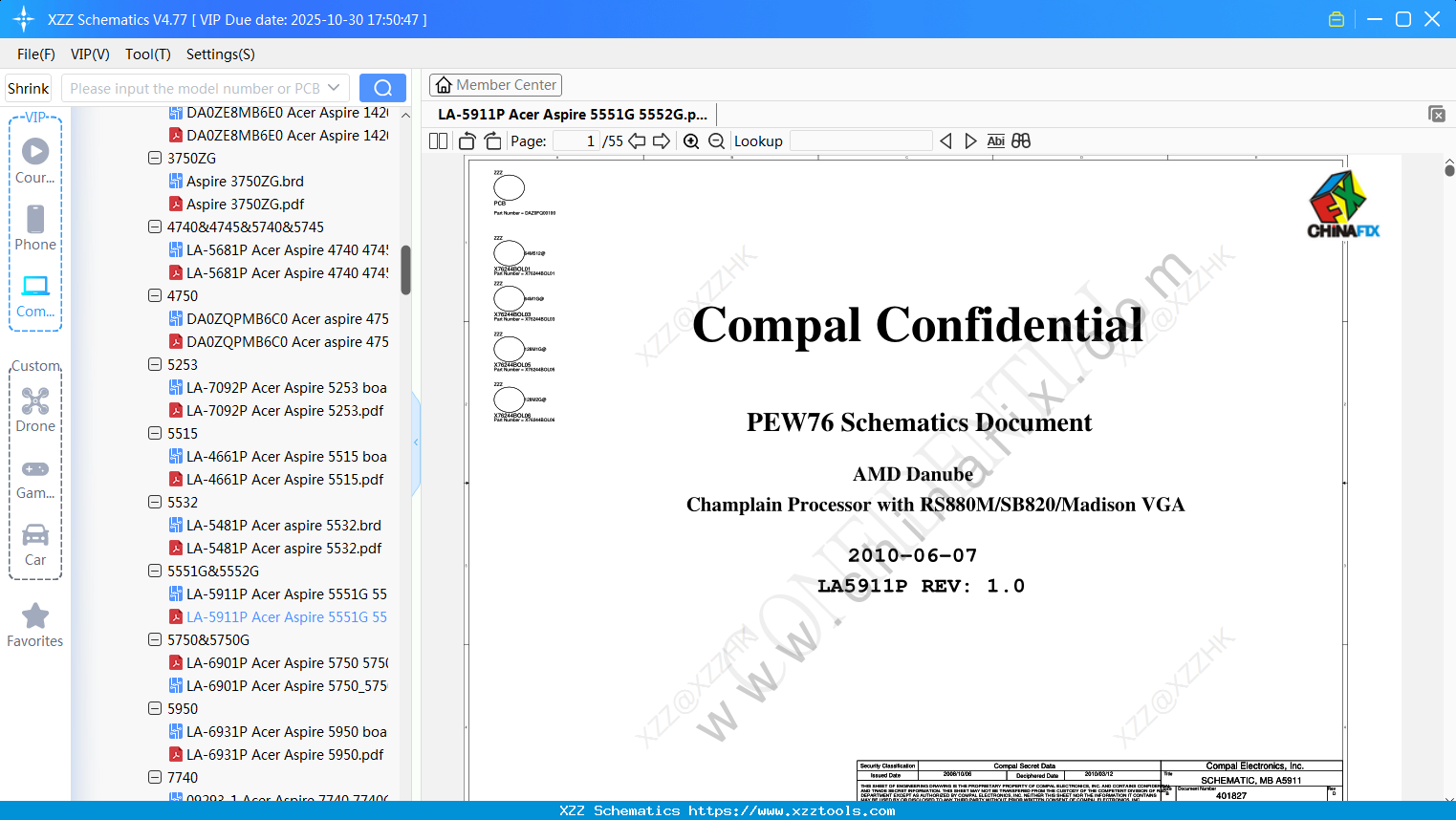1456x820 pixels.
Task: Go to the next page arrow
Action: point(662,141)
